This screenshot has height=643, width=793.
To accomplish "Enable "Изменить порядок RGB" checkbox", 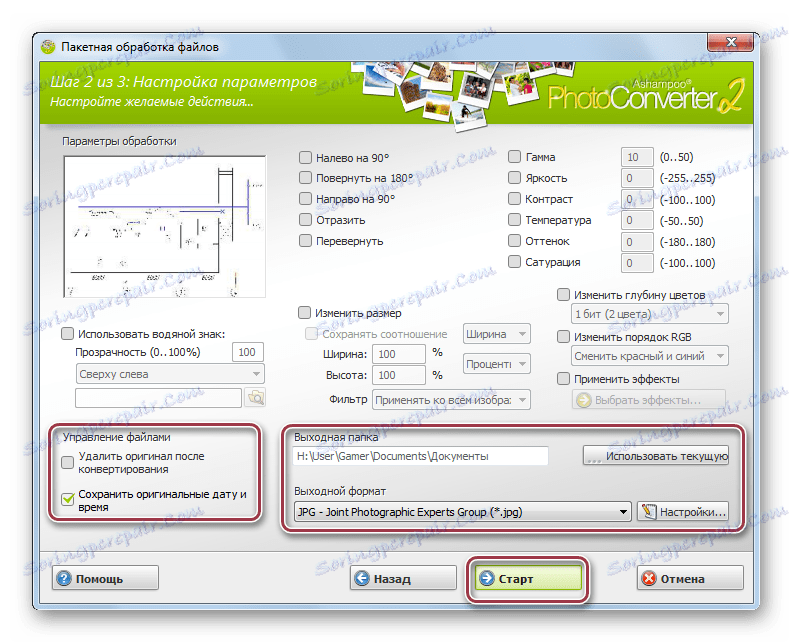I will [563, 336].
